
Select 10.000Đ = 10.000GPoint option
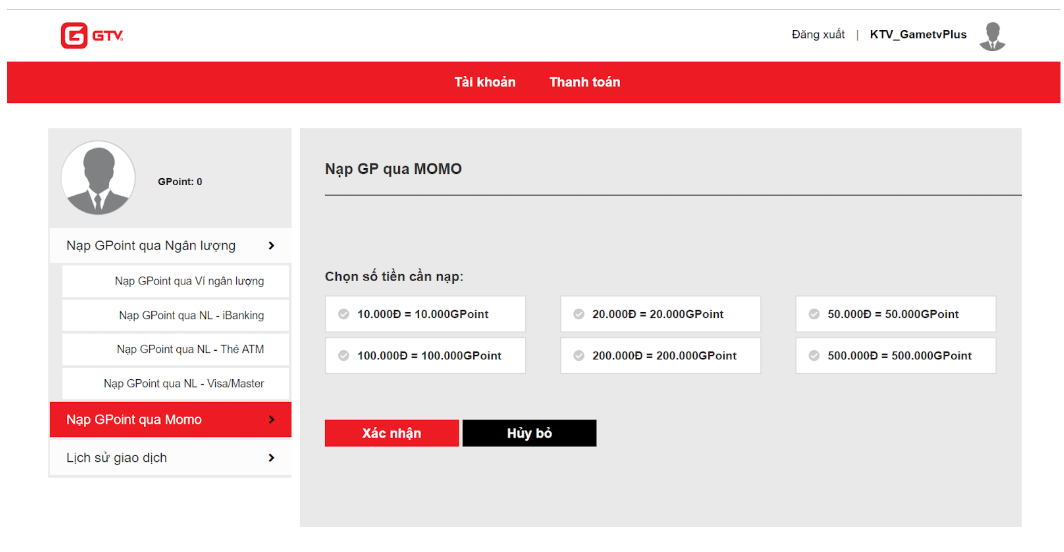[425, 314]
